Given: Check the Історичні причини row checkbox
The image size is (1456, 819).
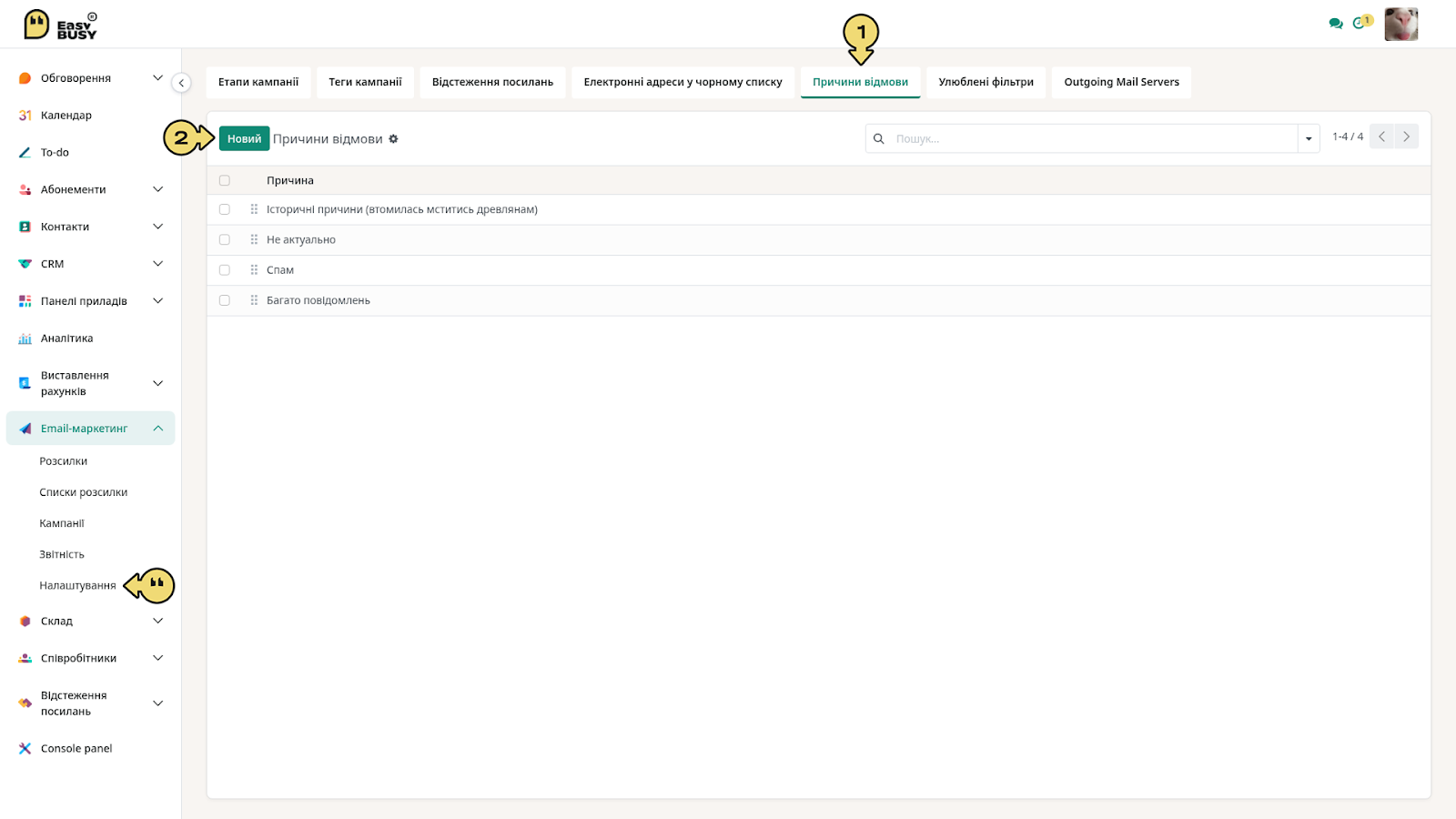Looking at the screenshot, I should [225, 209].
